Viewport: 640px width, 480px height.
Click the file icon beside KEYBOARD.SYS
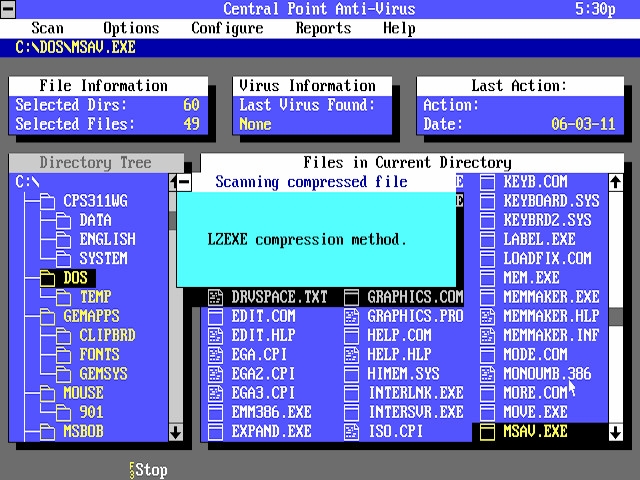pos(487,201)
